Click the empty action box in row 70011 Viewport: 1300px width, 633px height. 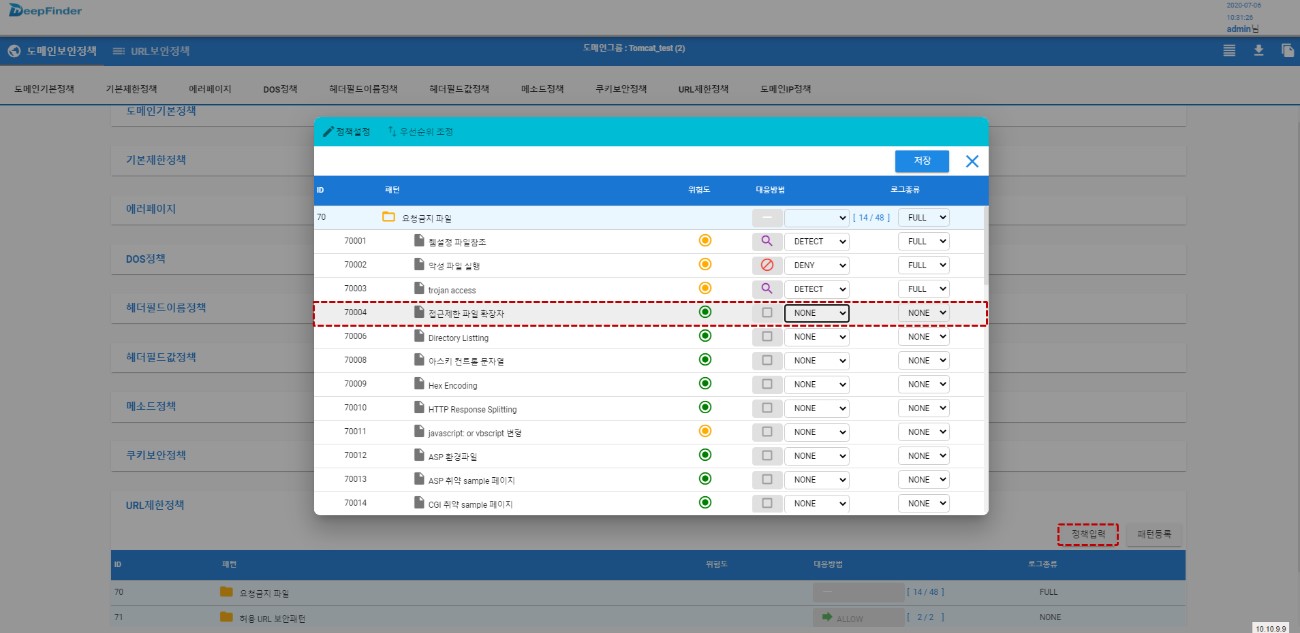tap(767, 432)
